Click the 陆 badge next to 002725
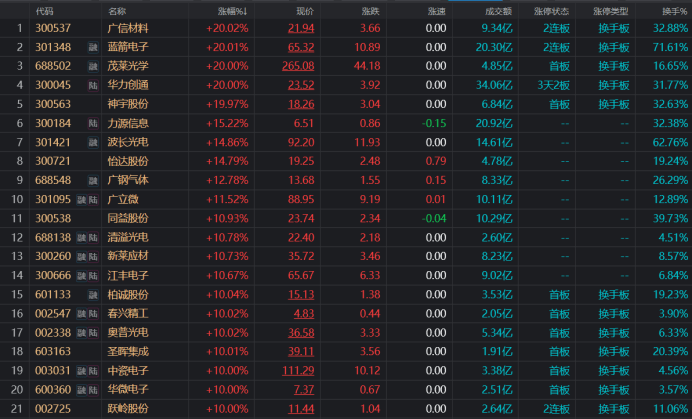Screen dimensions: 692x419 pyautogui.click(x=93, y=408)
